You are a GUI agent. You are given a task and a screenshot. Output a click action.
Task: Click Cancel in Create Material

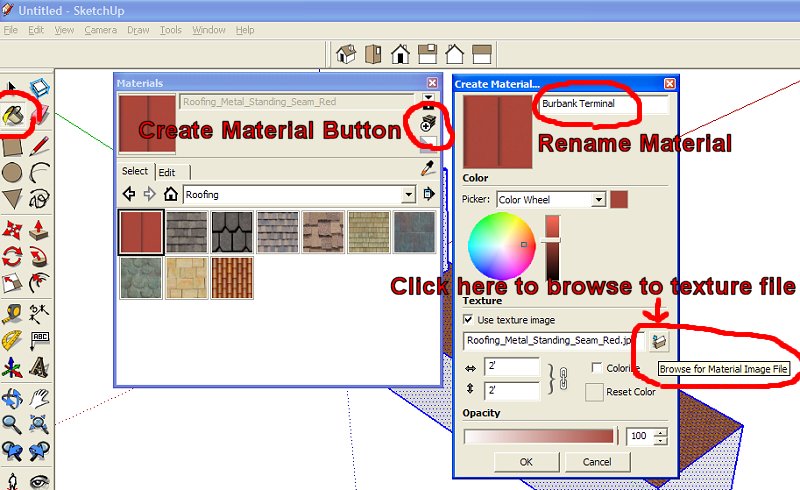click(x=597, y=462)
